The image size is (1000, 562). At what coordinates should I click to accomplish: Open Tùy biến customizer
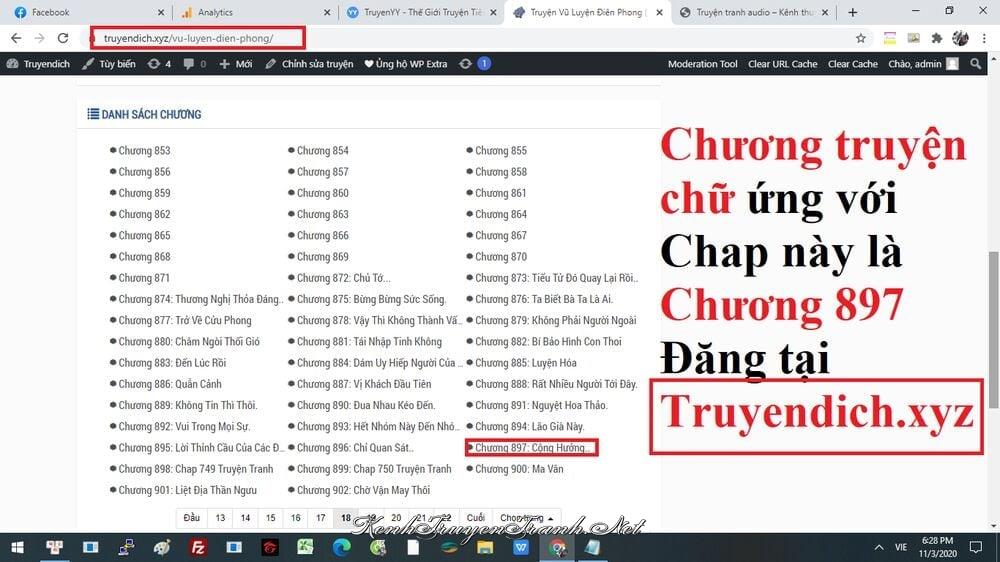click(110, 64)
